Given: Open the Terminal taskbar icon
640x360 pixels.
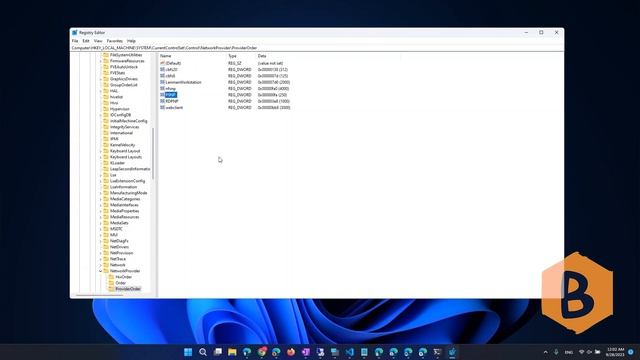Looking at the screenshot, I should [438, 352].
